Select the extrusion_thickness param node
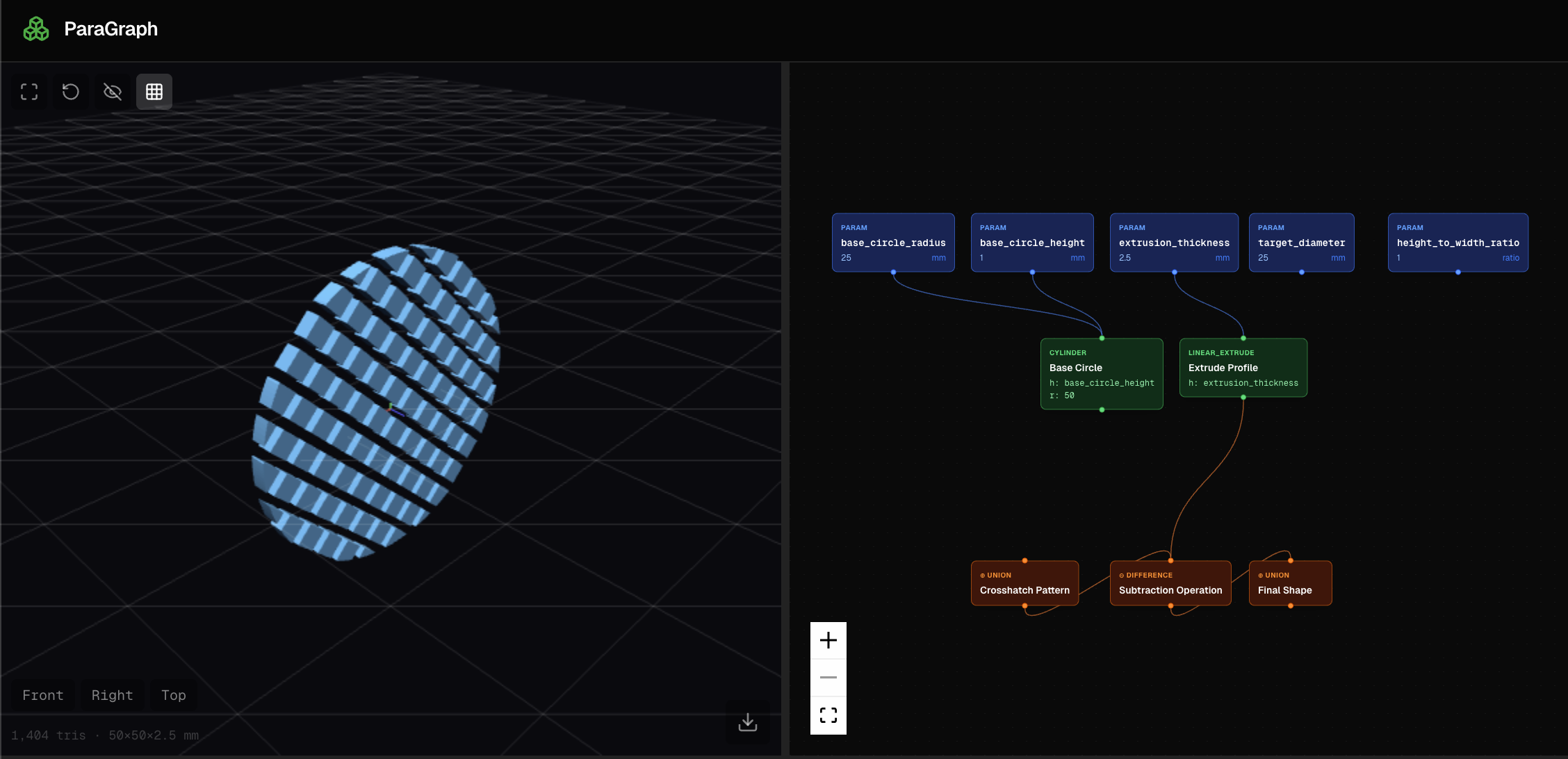Screen dimensions: 1568x759 (x=1174, y=243)
